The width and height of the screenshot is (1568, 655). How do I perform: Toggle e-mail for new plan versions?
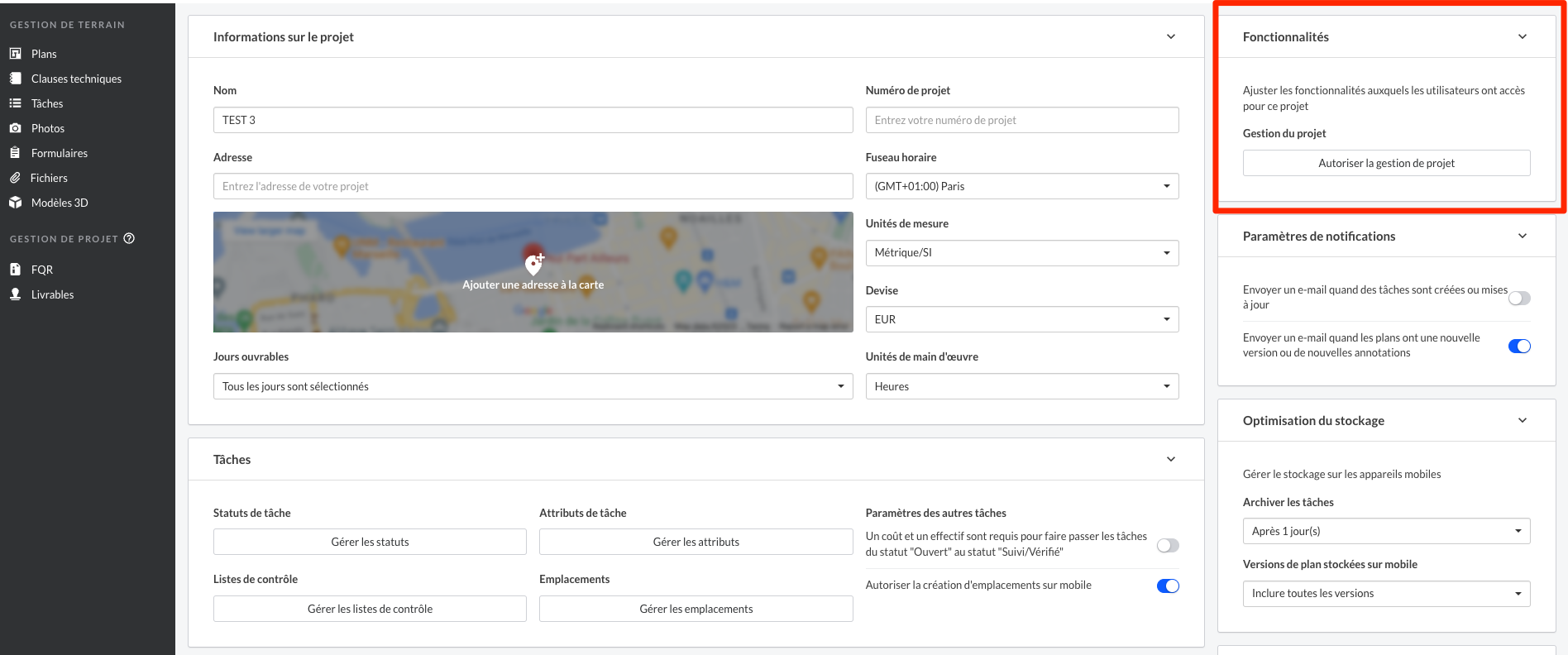1519,346
